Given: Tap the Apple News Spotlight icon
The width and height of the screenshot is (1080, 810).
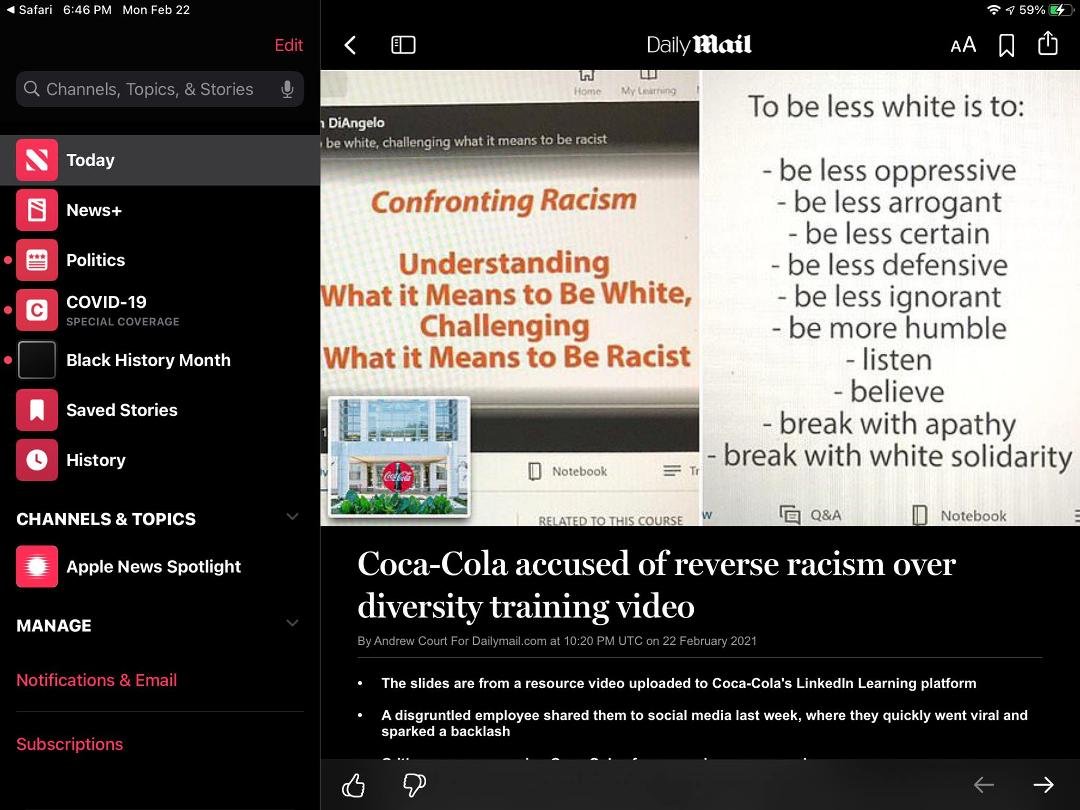Looking at the screenshot, I should tap(37, 566).
